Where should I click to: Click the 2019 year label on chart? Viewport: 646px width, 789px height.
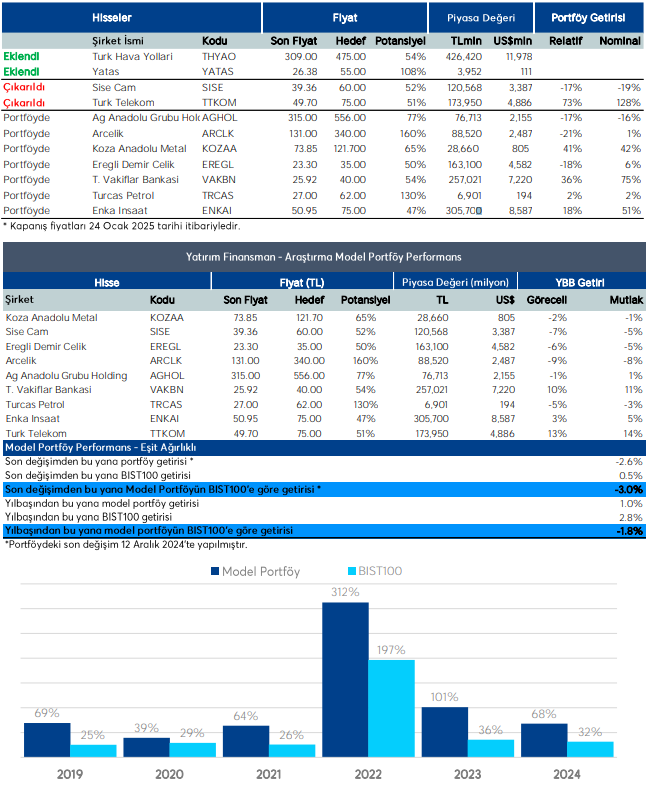coord(69,773)
